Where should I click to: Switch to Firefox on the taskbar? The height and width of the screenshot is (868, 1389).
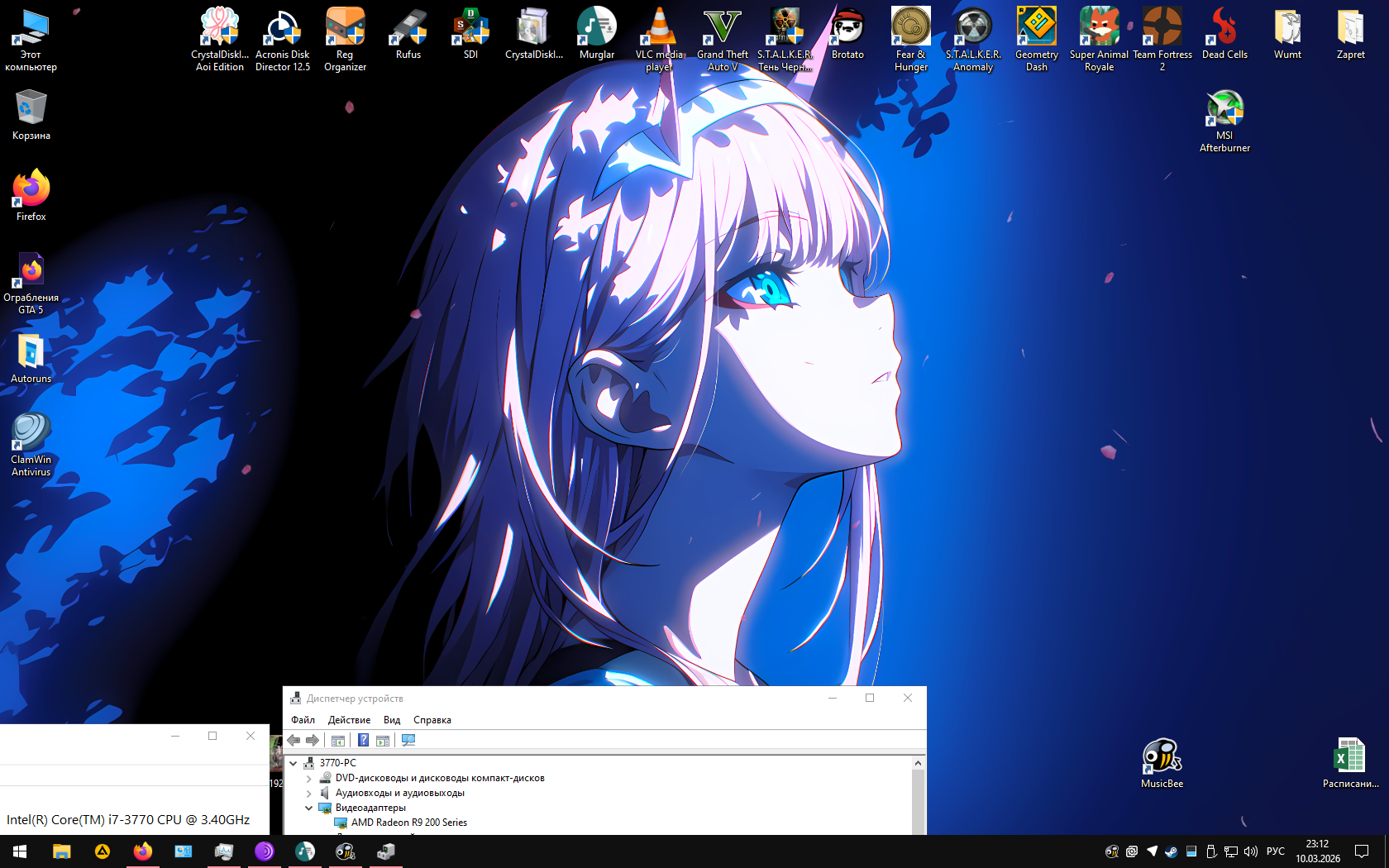142,851
